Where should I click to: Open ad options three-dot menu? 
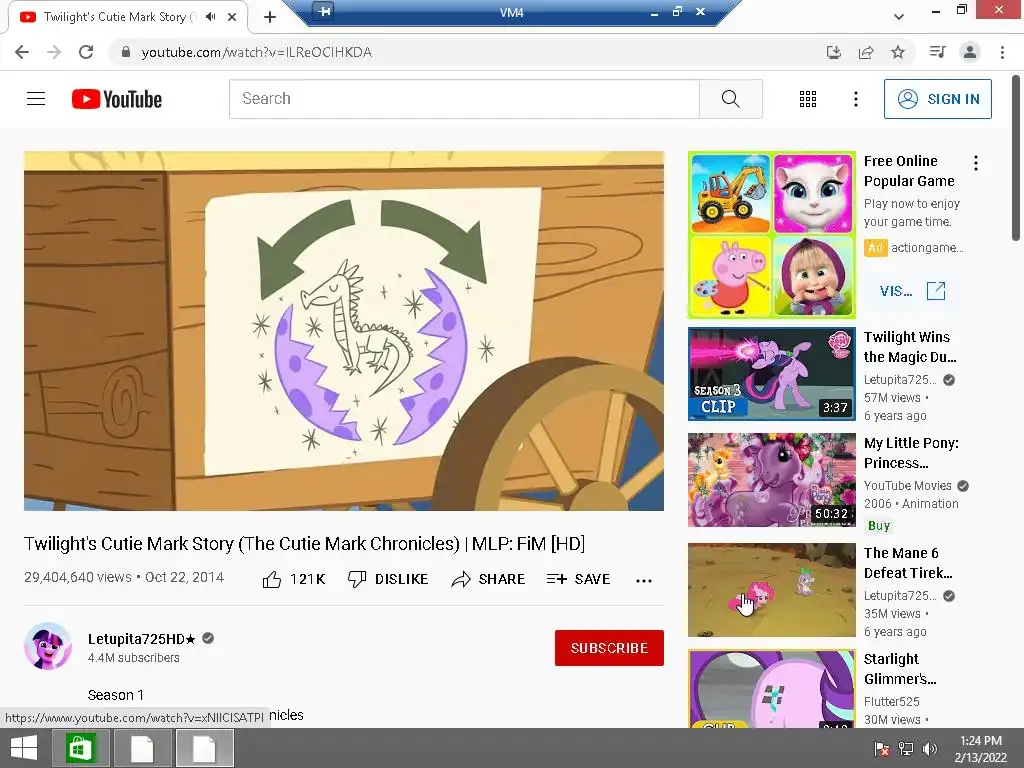[x=976, y=163]
